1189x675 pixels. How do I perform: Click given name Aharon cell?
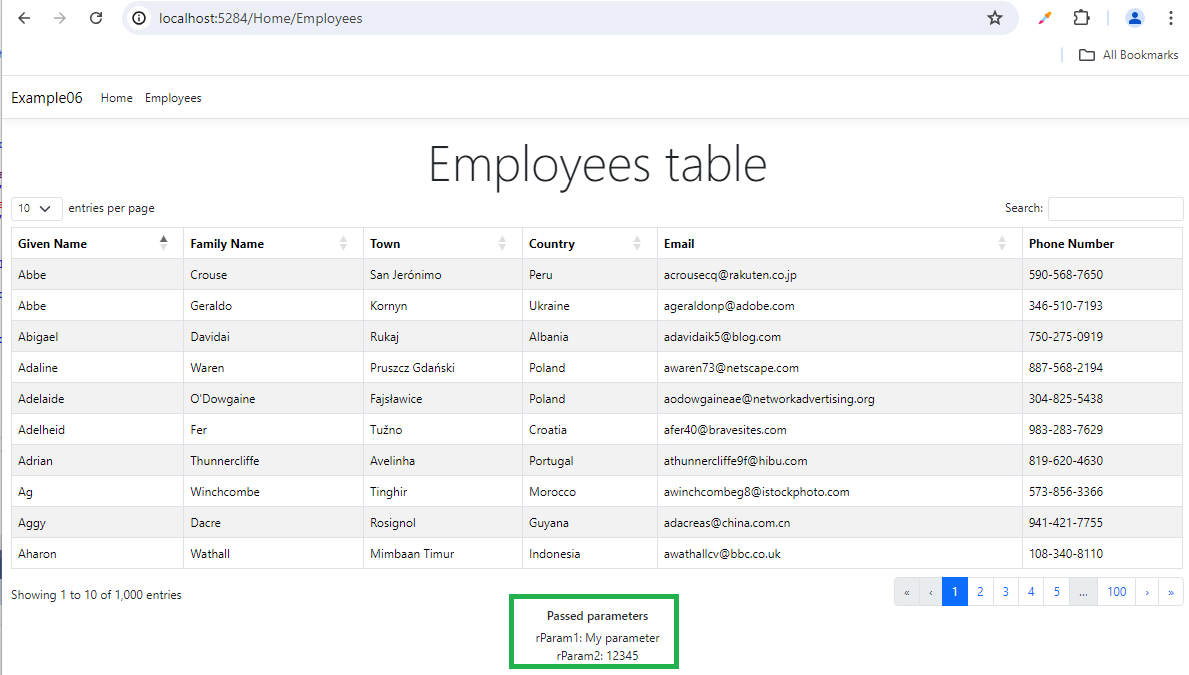(97, 554)
